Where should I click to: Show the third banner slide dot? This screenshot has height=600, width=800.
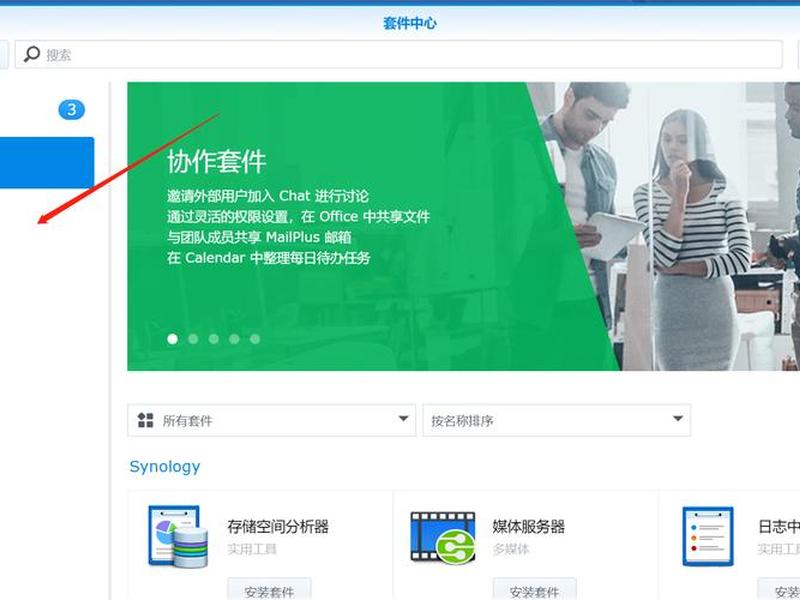(x=213, y=339)
